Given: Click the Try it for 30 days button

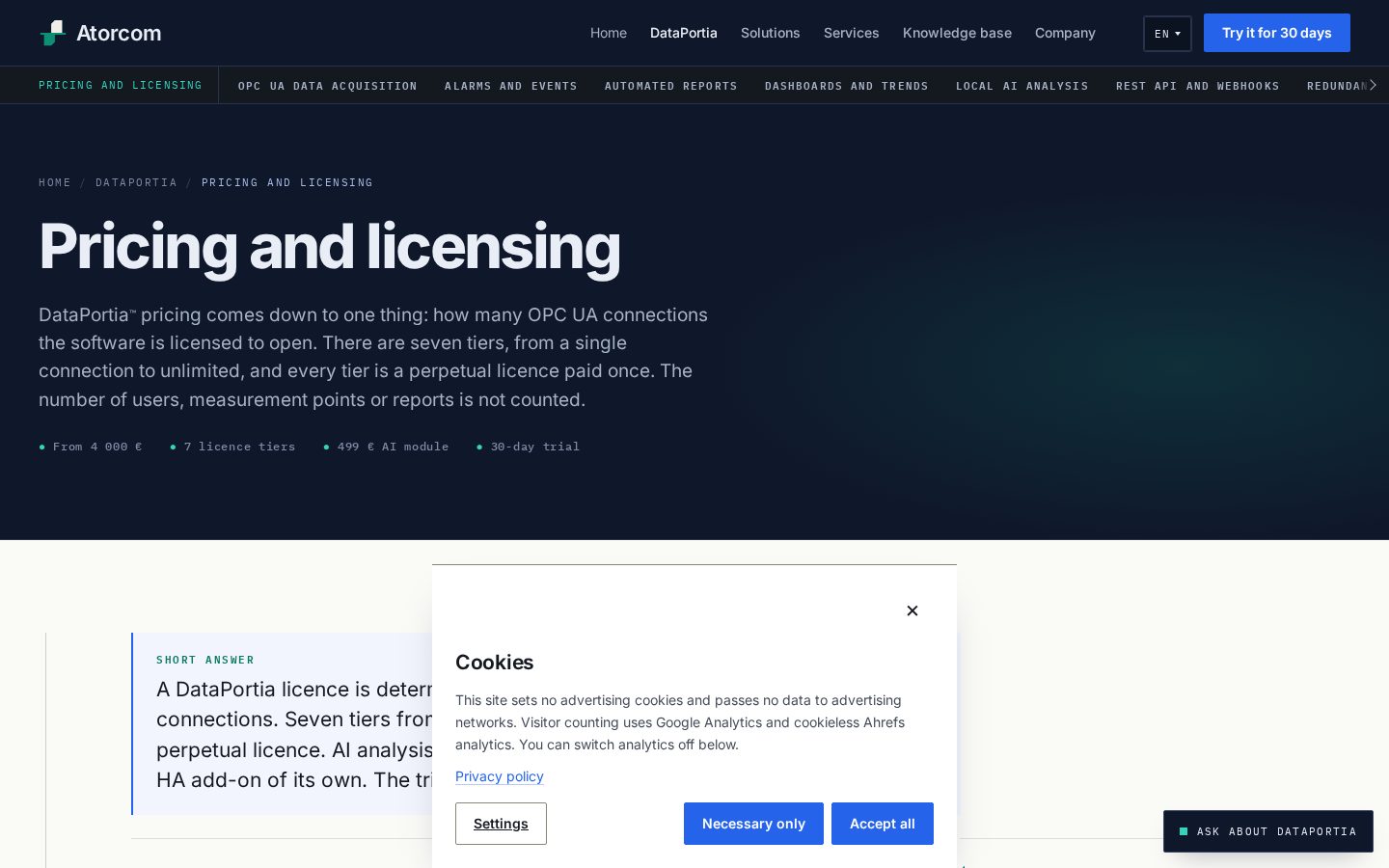Looking at the screenshot, I should [x=1277, y=33].
